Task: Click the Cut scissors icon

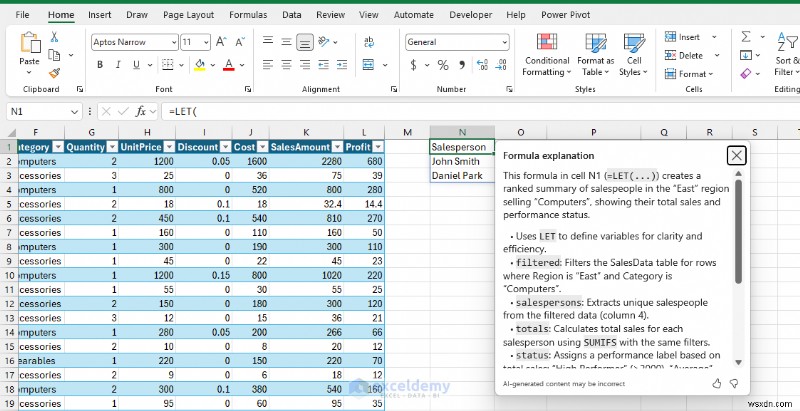Action: click(x=54, y=37)
